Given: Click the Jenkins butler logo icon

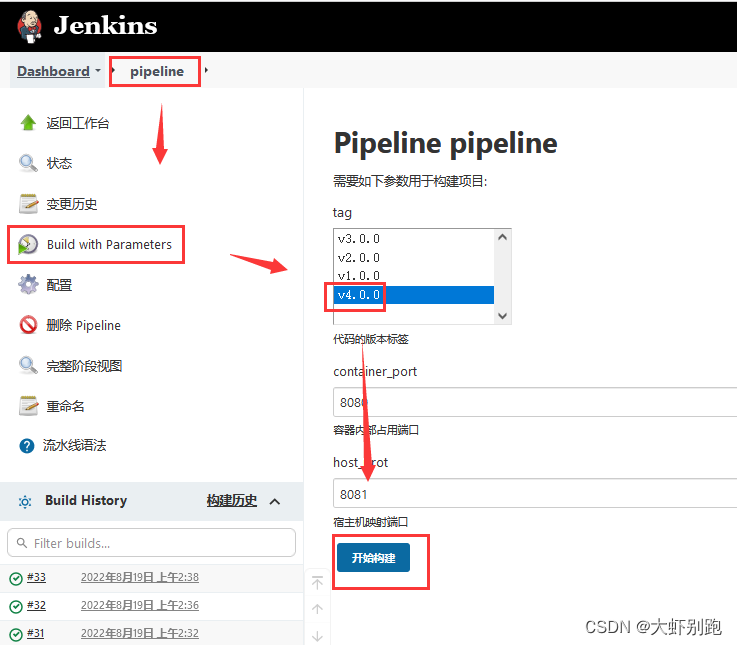Looking at the screenshot, I should coord(30,26).
